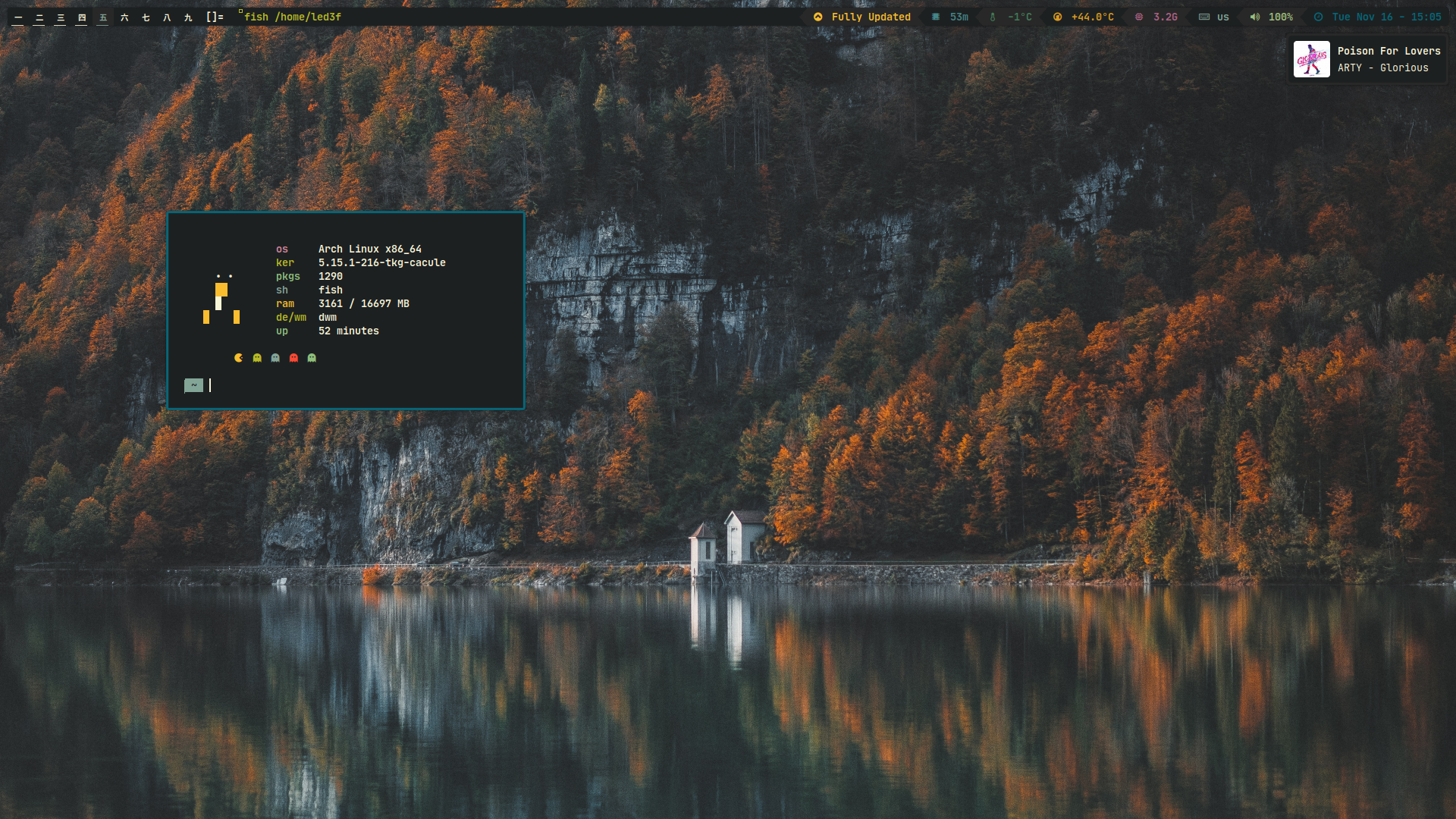The image size is (1456, 819).
Task: Switch to workspace tag 三
Action: click(61, 17)
